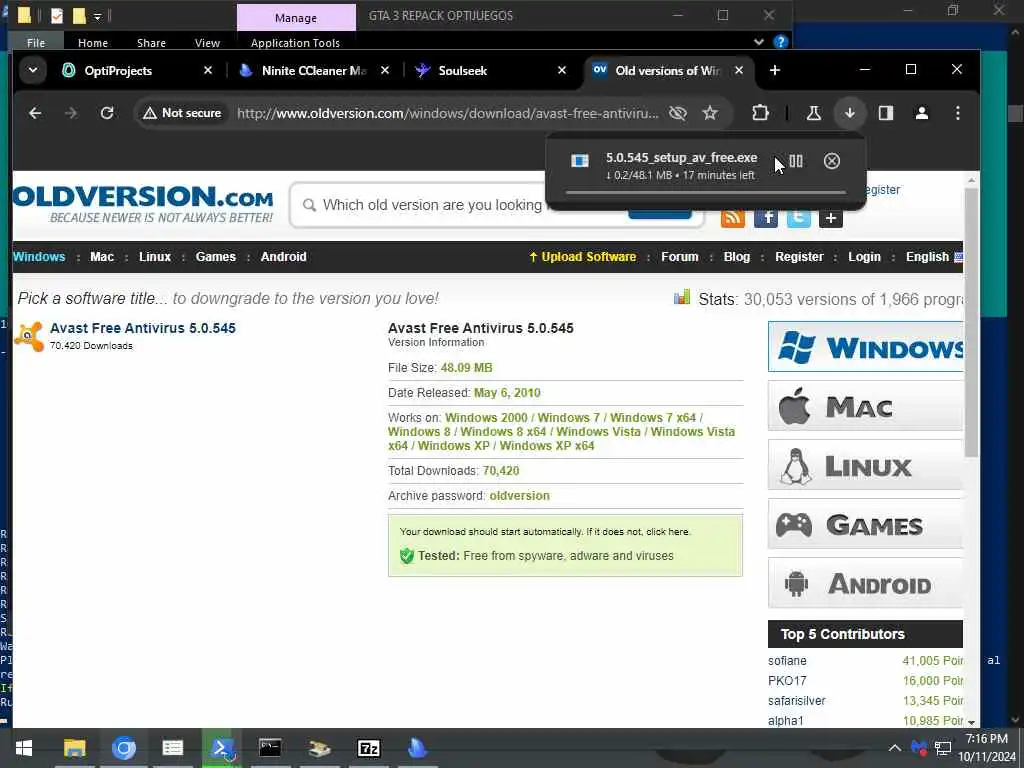Image resolution: width=1024 pixels, height=768 pixels.
Task: Open the Facebook social icon
Action: coord(766,217)
